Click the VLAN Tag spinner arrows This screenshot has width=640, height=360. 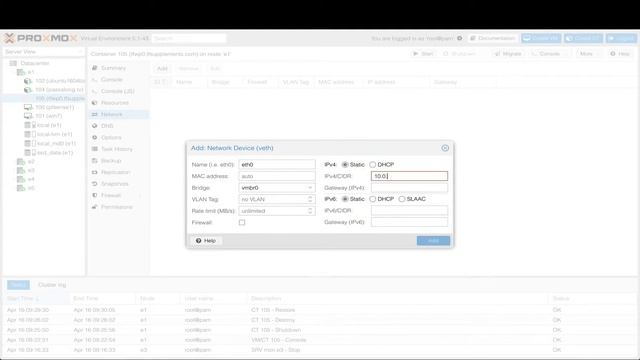310,199
